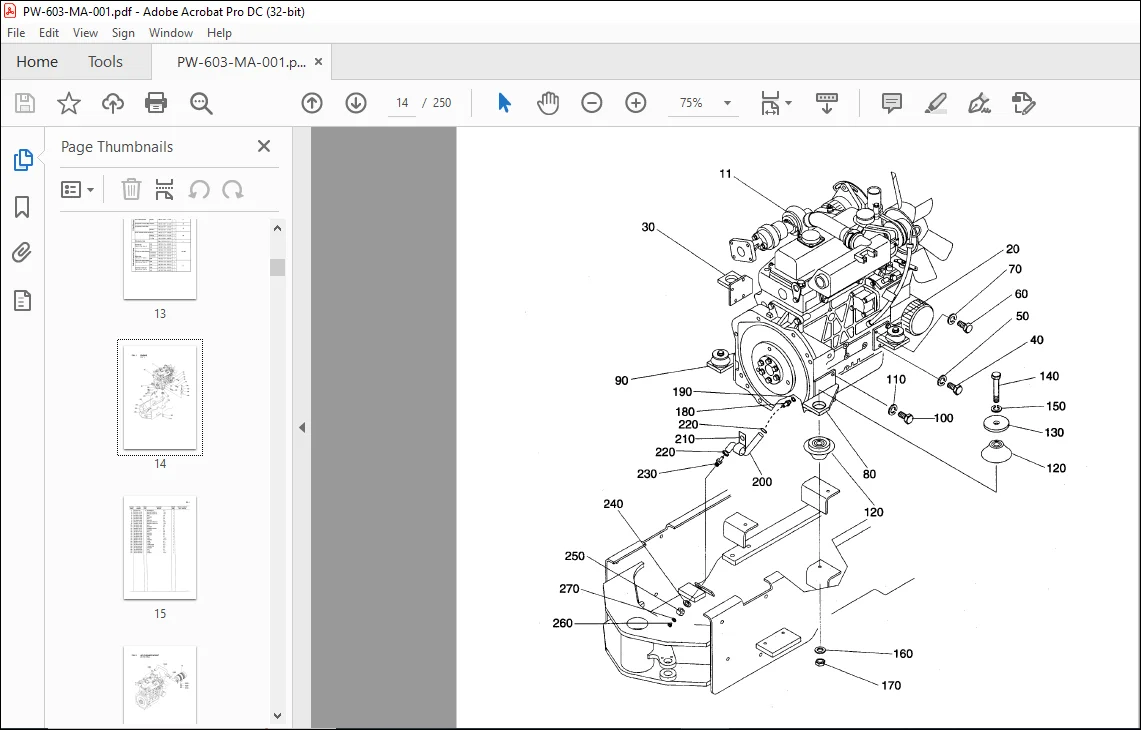Screen dimensions: 1141x730
Task: Click the cloud upload icon
Action: pos(113,103)
